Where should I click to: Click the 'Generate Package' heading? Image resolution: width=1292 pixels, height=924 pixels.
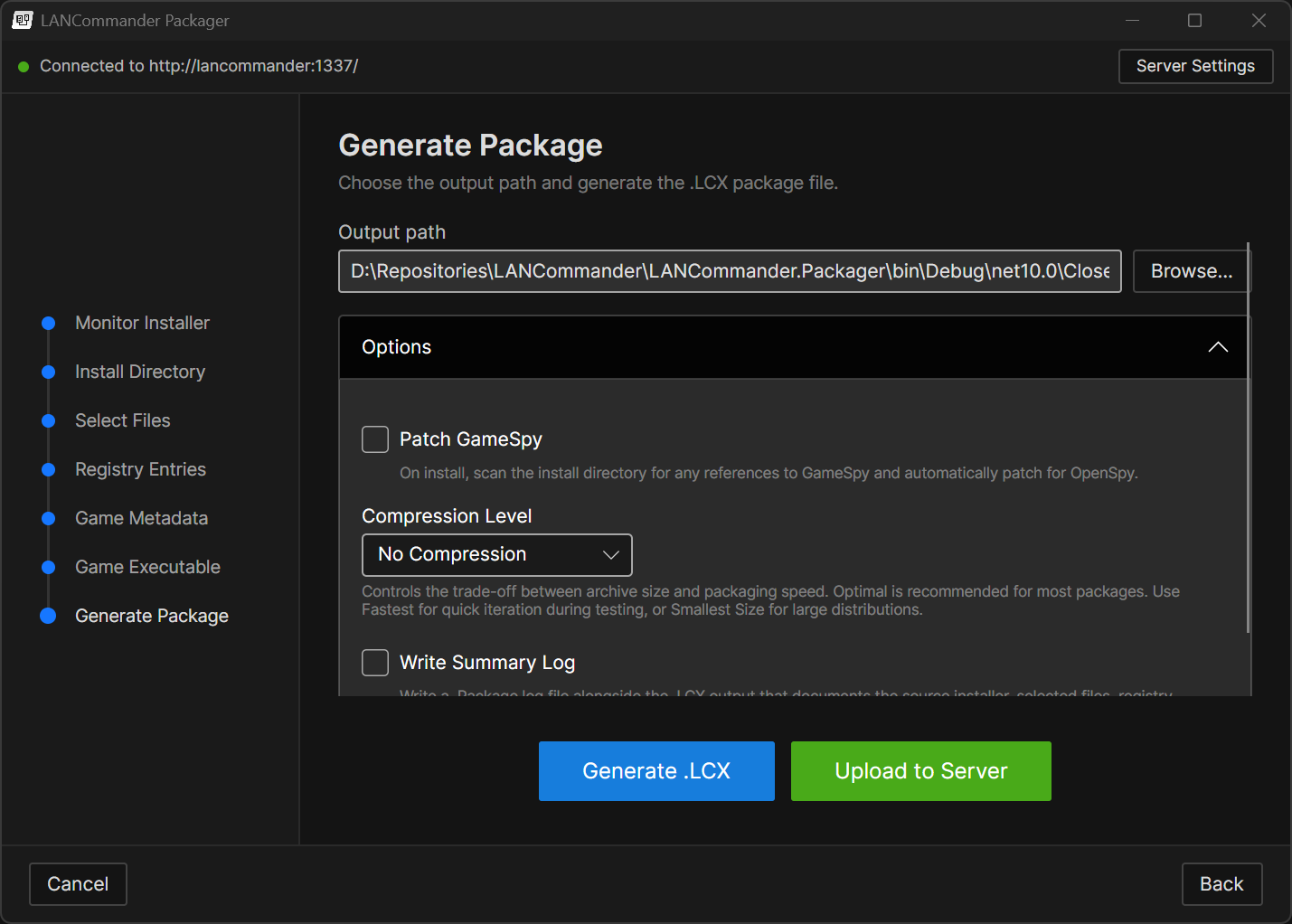tap(470, 146)
